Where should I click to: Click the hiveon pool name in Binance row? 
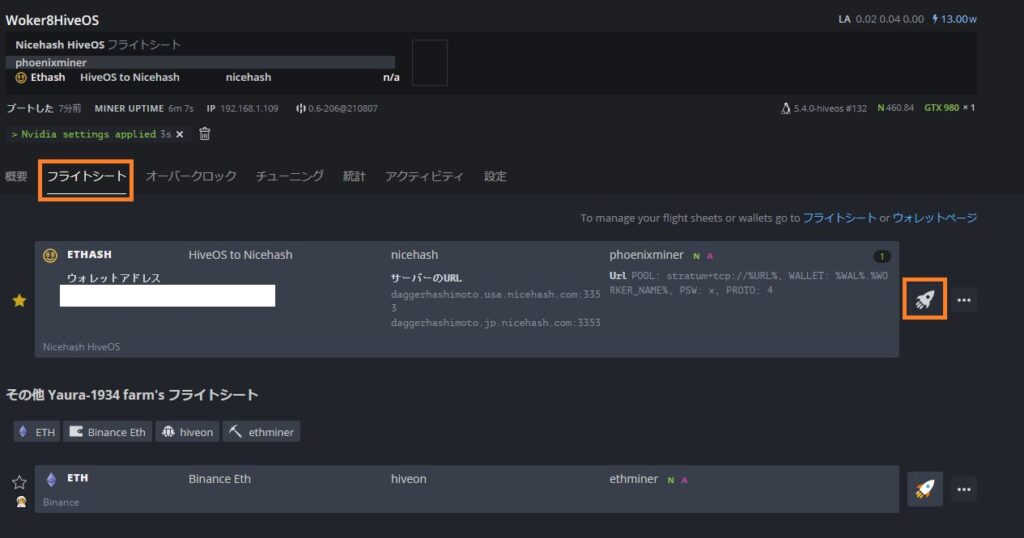tap(408, 479)
